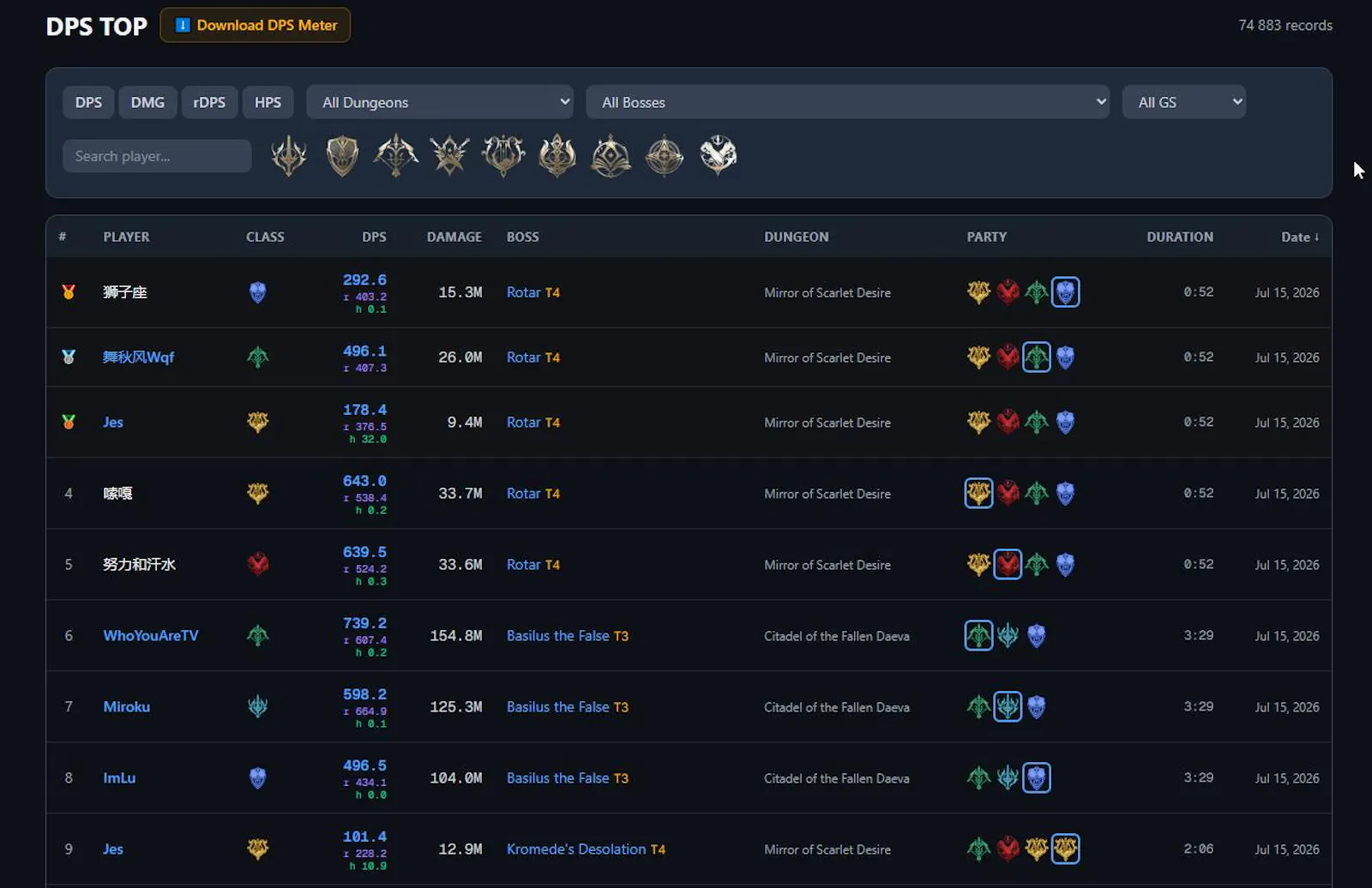Click the DPS column header
Image resolution: width=1372 pixels, height=888 pixels.
374,237
